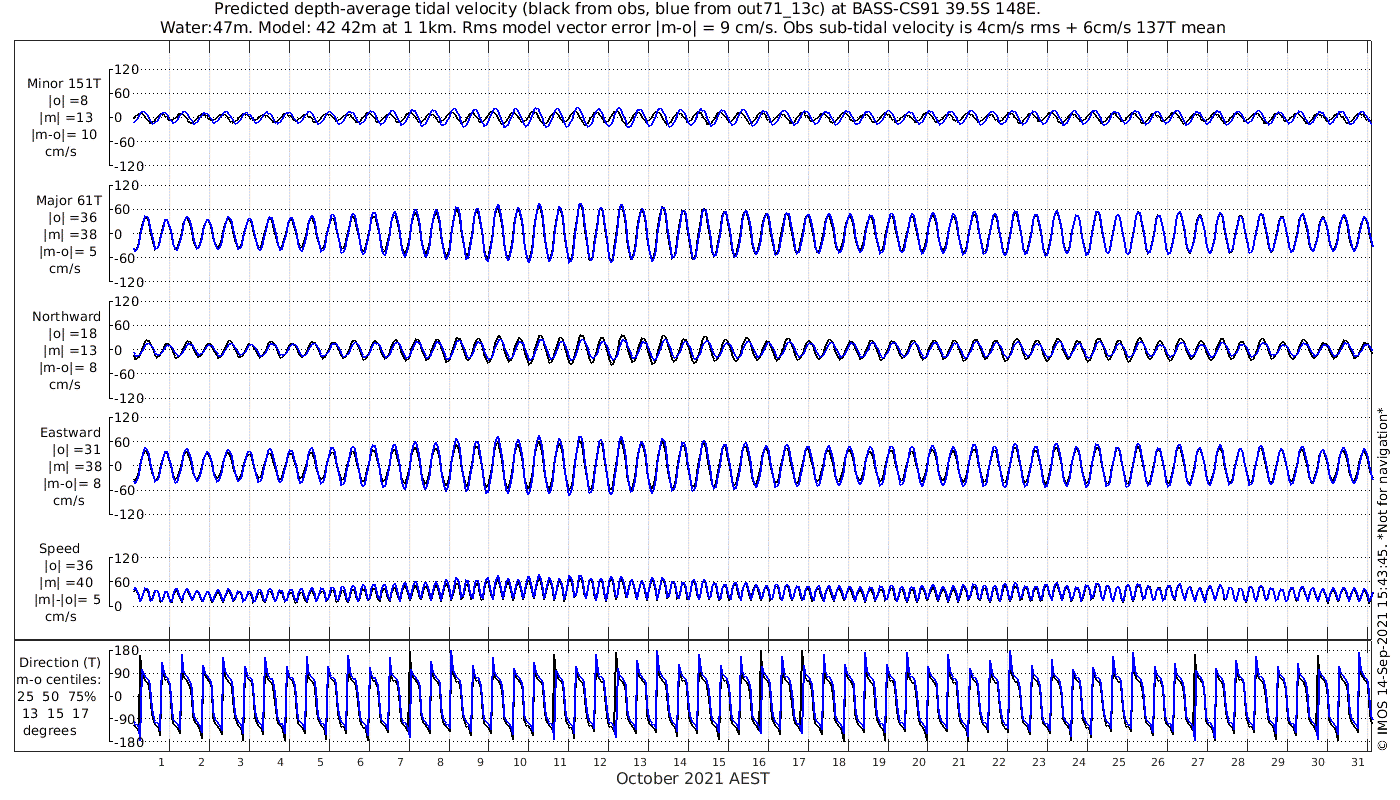This screenshot has height=800, width=1400.
Task: Click the '120' tick of the Speed panel
Action: (x=125, y=558)
